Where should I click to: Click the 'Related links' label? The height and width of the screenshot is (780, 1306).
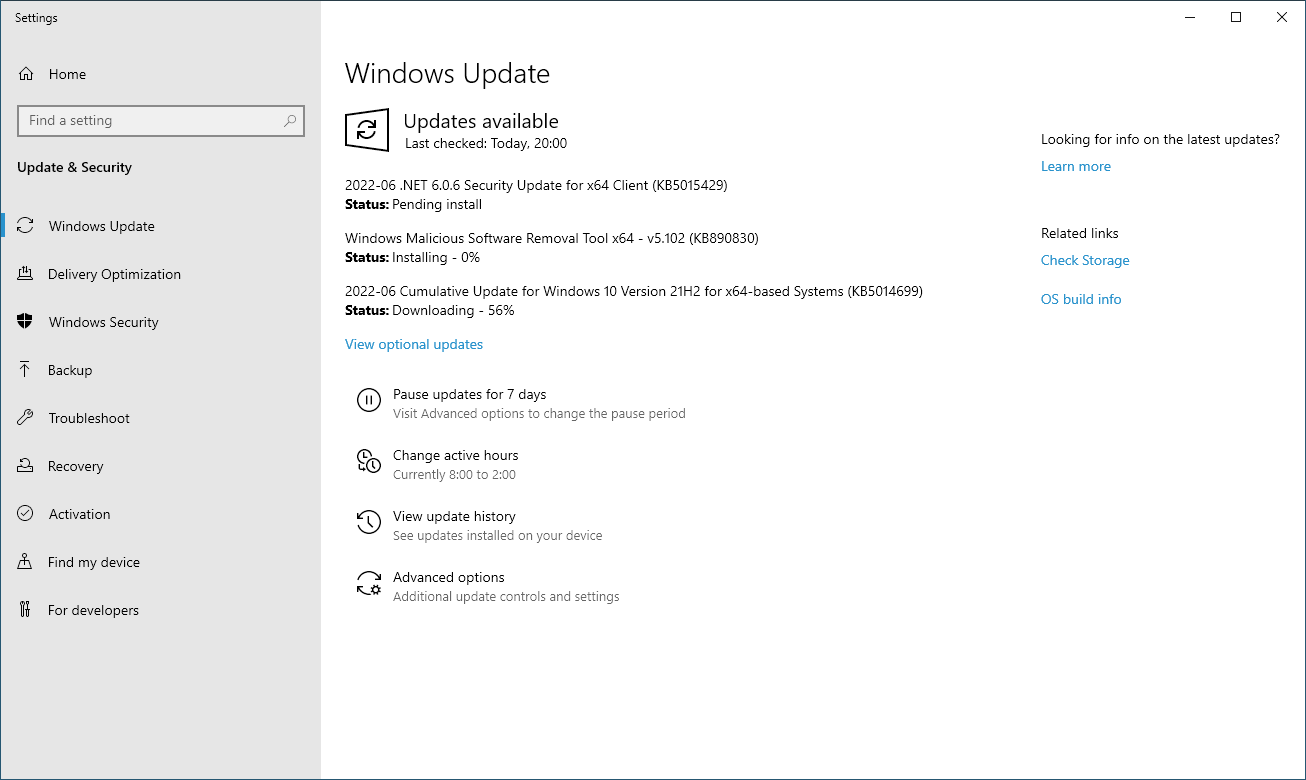tap(1080, 233)
